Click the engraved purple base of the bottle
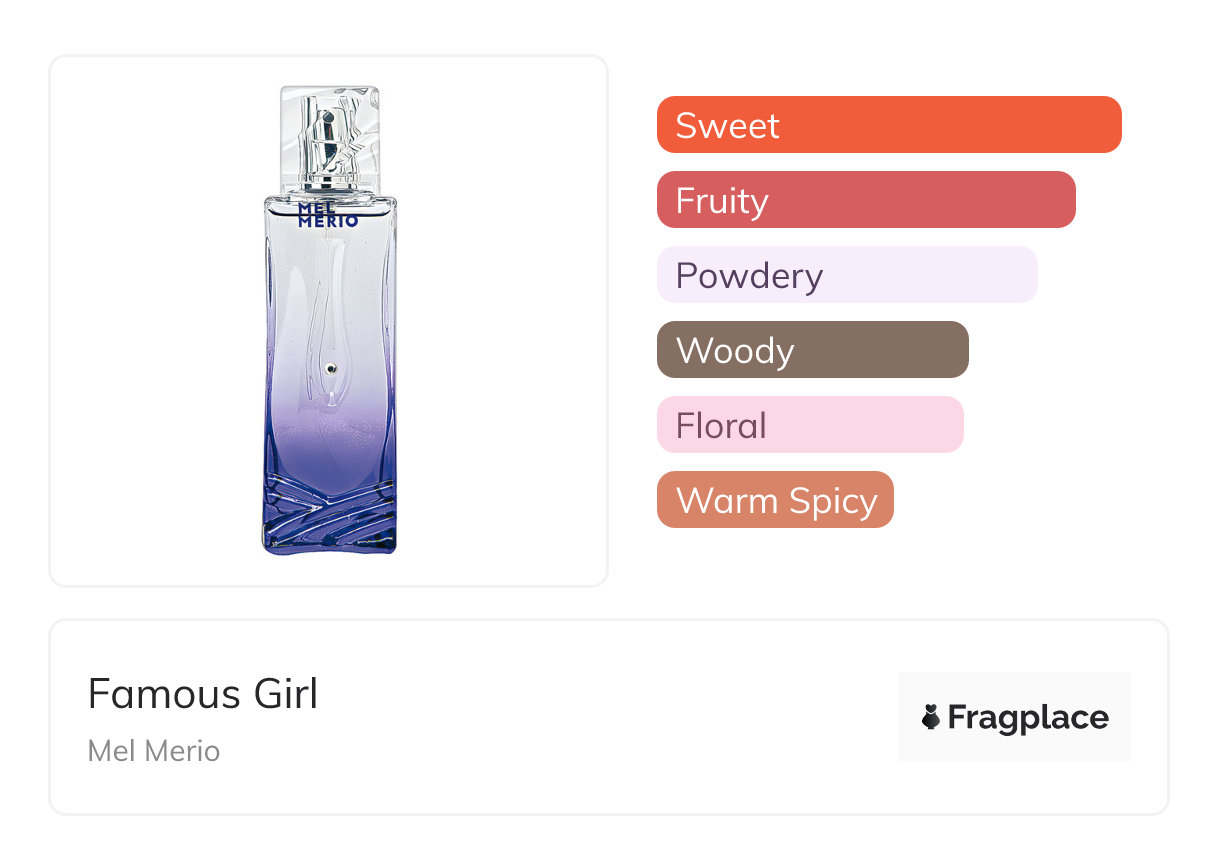This screenshot has height=864, width=1218. [330, 515]
